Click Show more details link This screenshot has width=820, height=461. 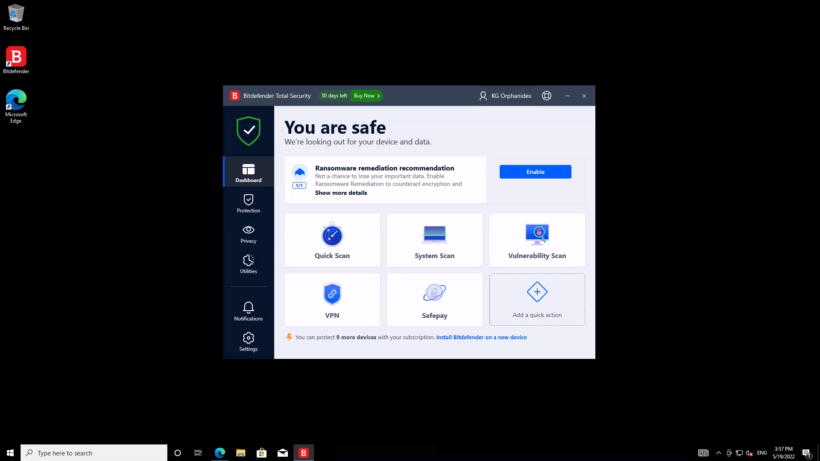tap(341, 193)
